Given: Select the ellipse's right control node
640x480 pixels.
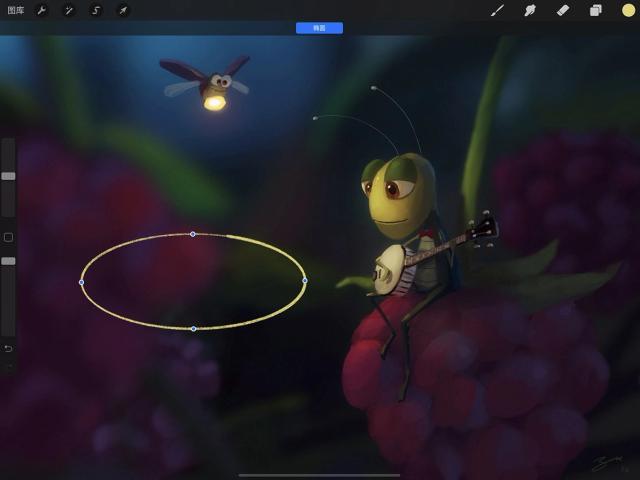Looking at the screenshot, I should [x=305, y=280].
